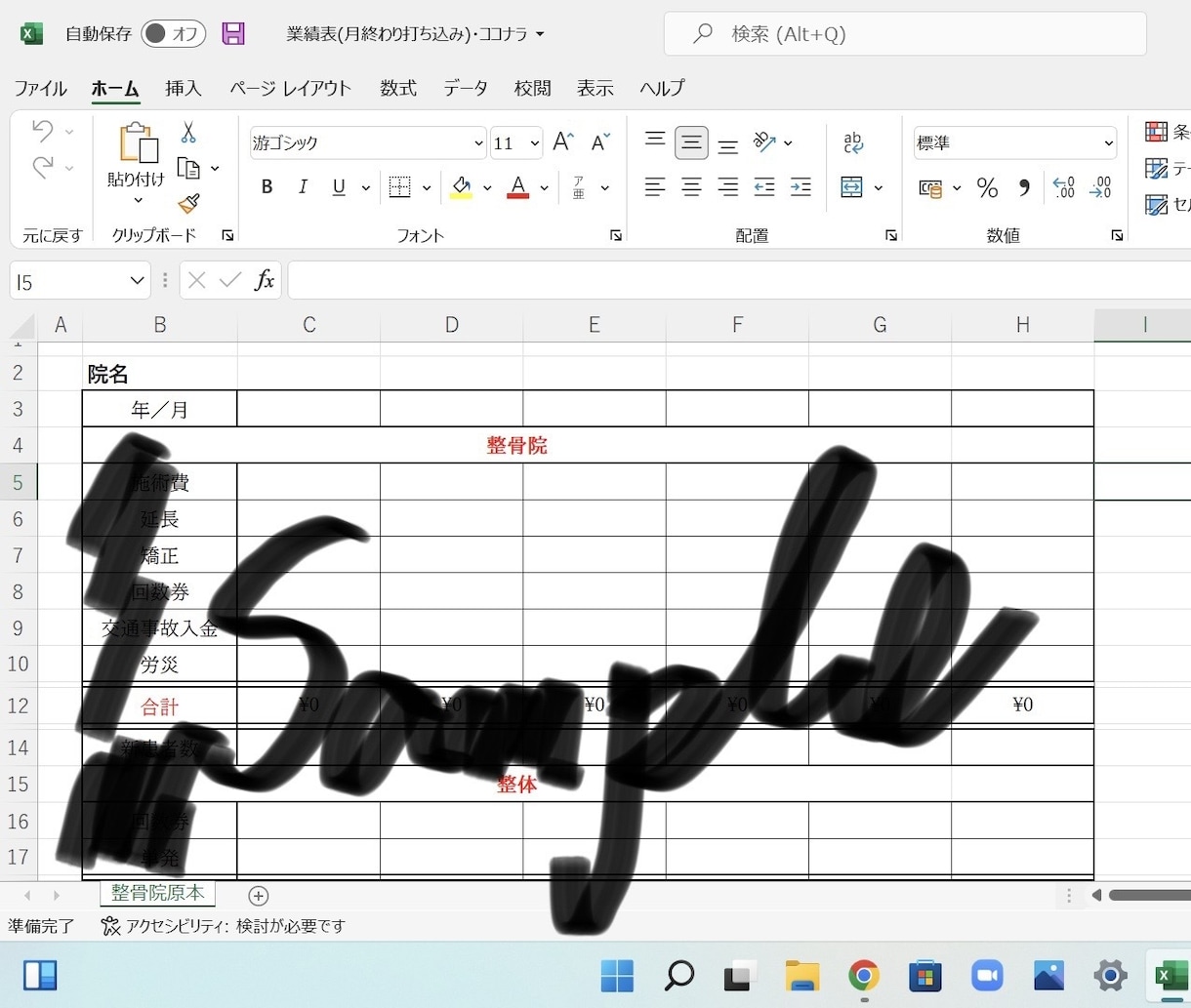Click the Cut scissors icon
Screen dimensions: 1191x1008
pyautogui.click(x=188, y=133)
